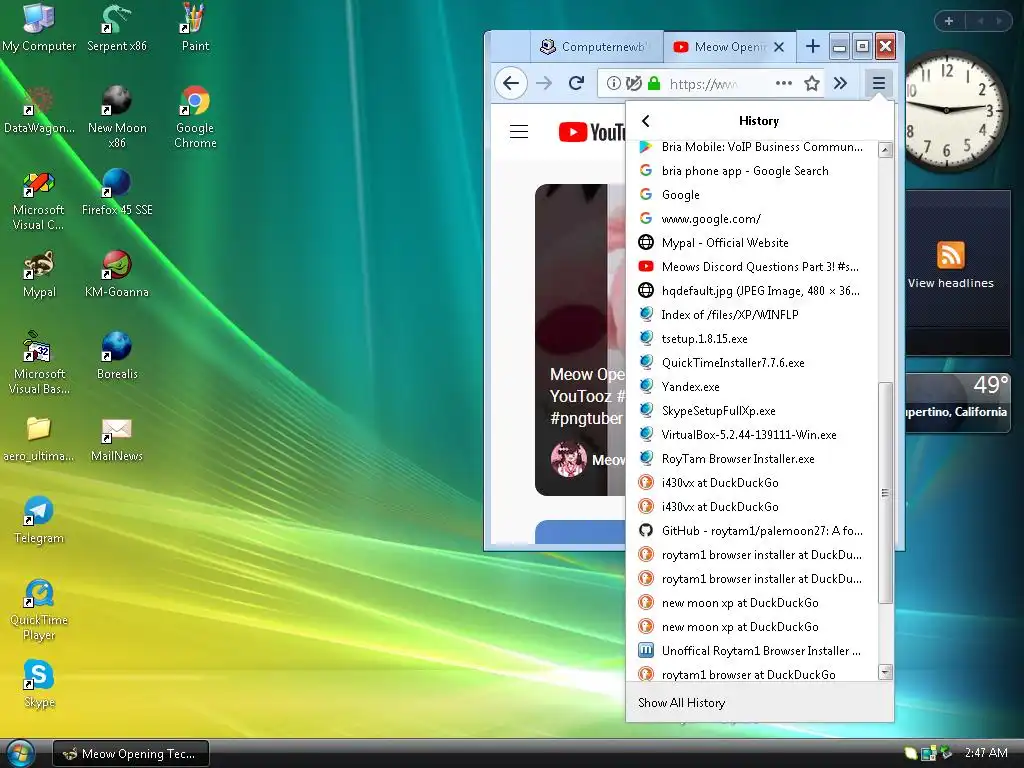
Task: Open 'VirtualBox-5.2.44-139111-Win.exe' entry
Action: (753, 434)
